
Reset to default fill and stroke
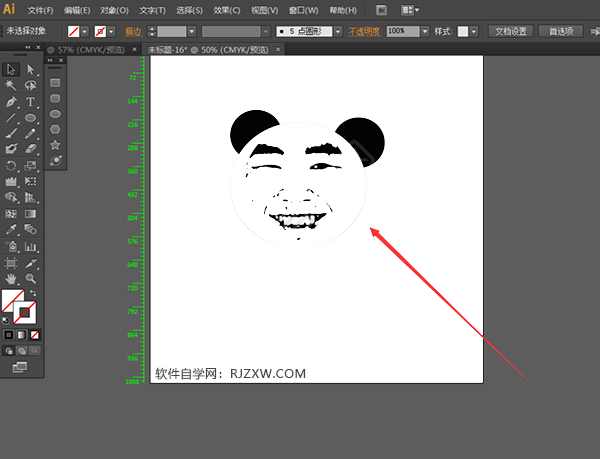[5, 320]
